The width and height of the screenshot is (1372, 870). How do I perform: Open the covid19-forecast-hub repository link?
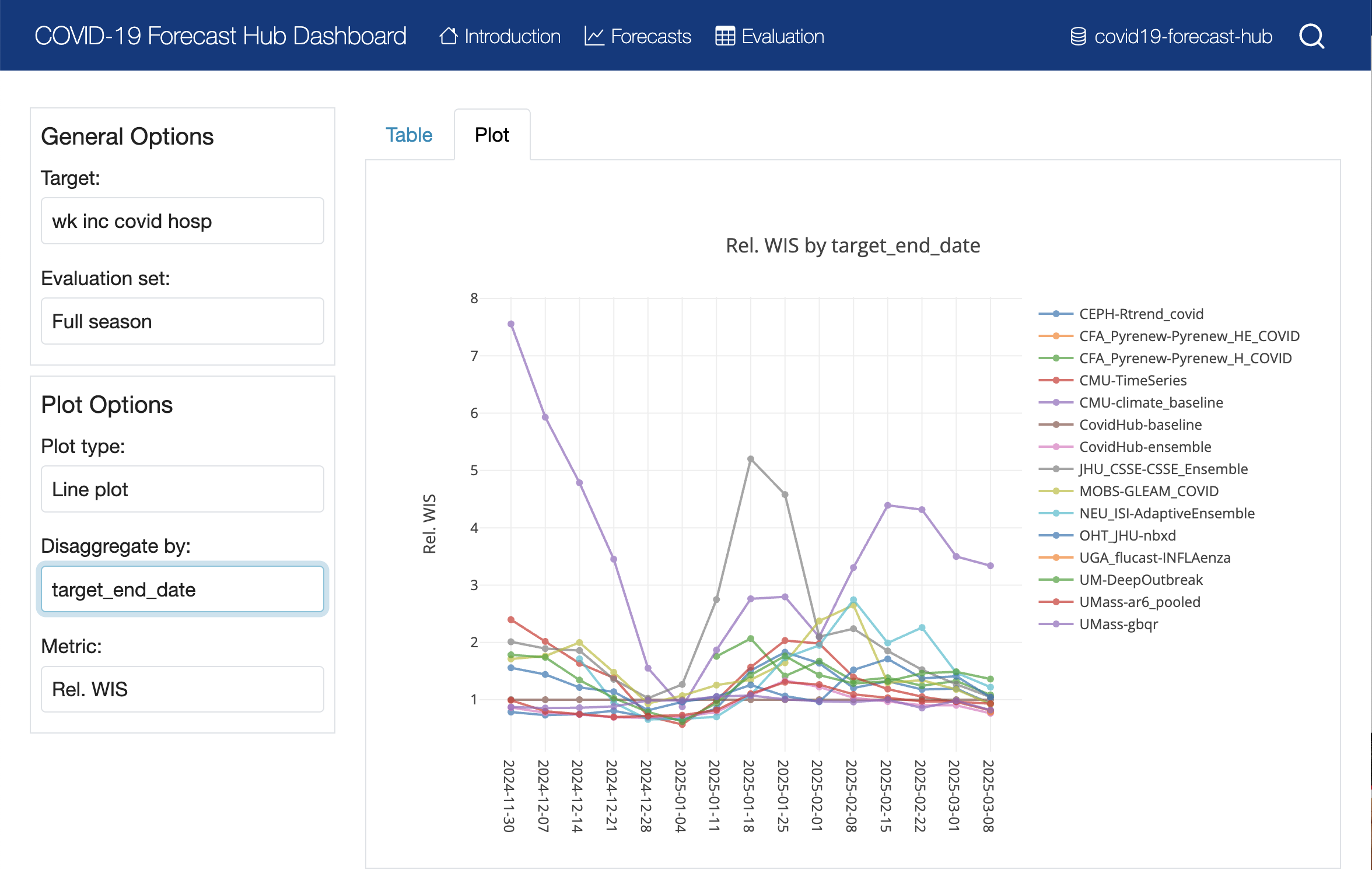pyautogui.click(x=1171, y=36)
